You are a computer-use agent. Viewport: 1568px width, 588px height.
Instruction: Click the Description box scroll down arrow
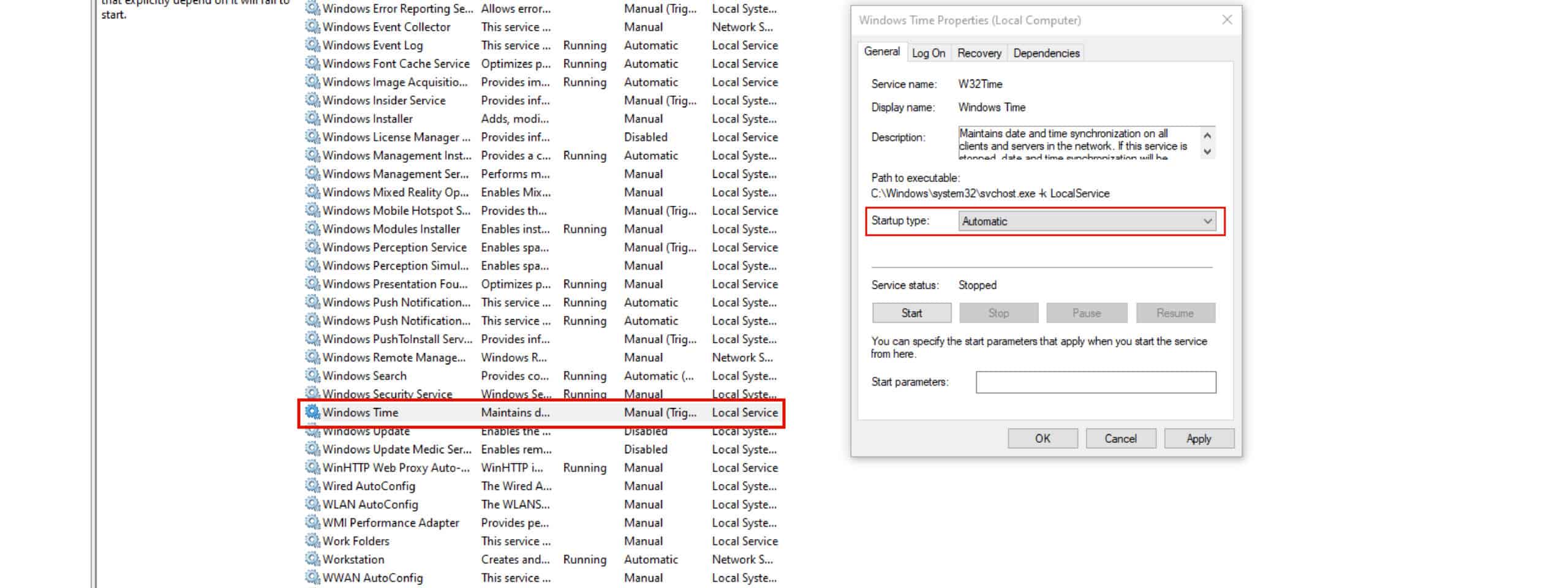1207,151
